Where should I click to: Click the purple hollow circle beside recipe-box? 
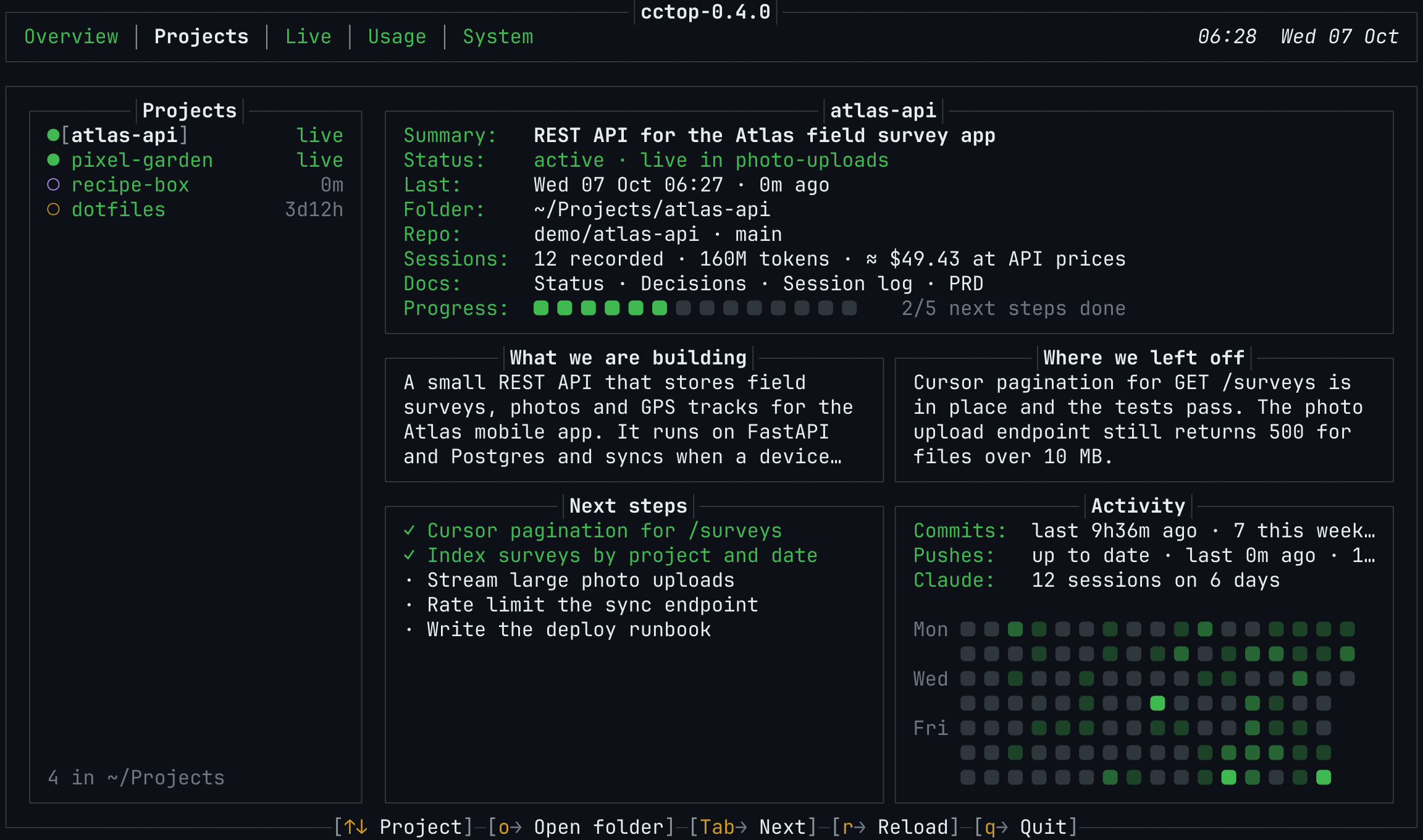(53, 184)
